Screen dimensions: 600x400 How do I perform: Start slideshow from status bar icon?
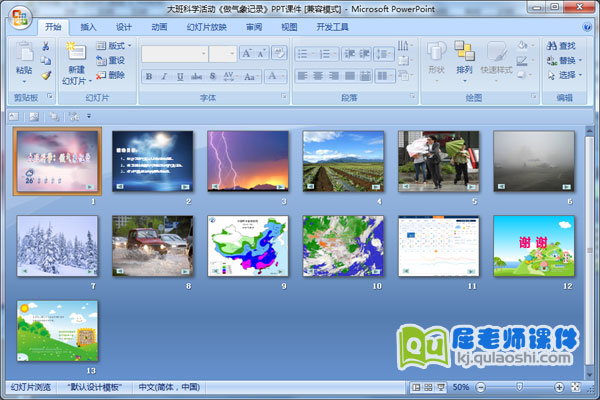coord(440,387)
